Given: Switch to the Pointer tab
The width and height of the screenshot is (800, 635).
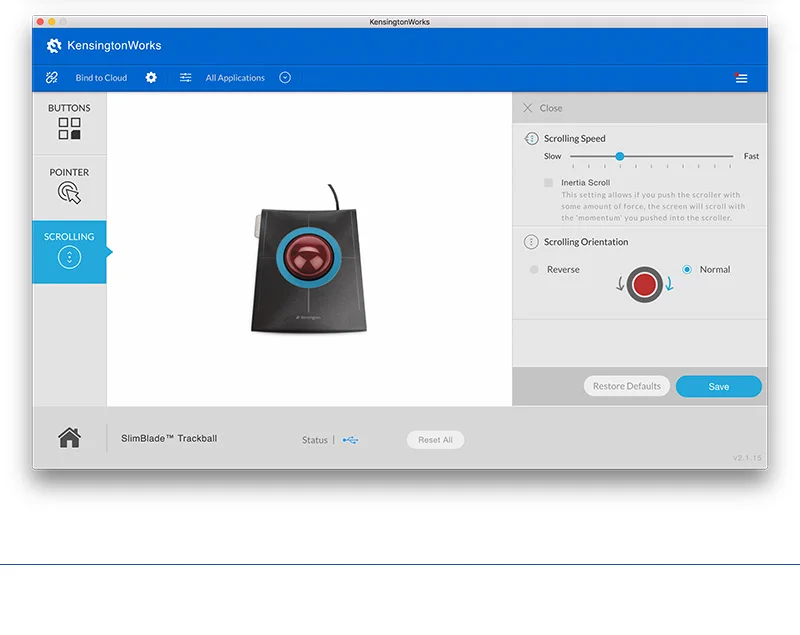Looking at the screenshot, I should (69, 187).
